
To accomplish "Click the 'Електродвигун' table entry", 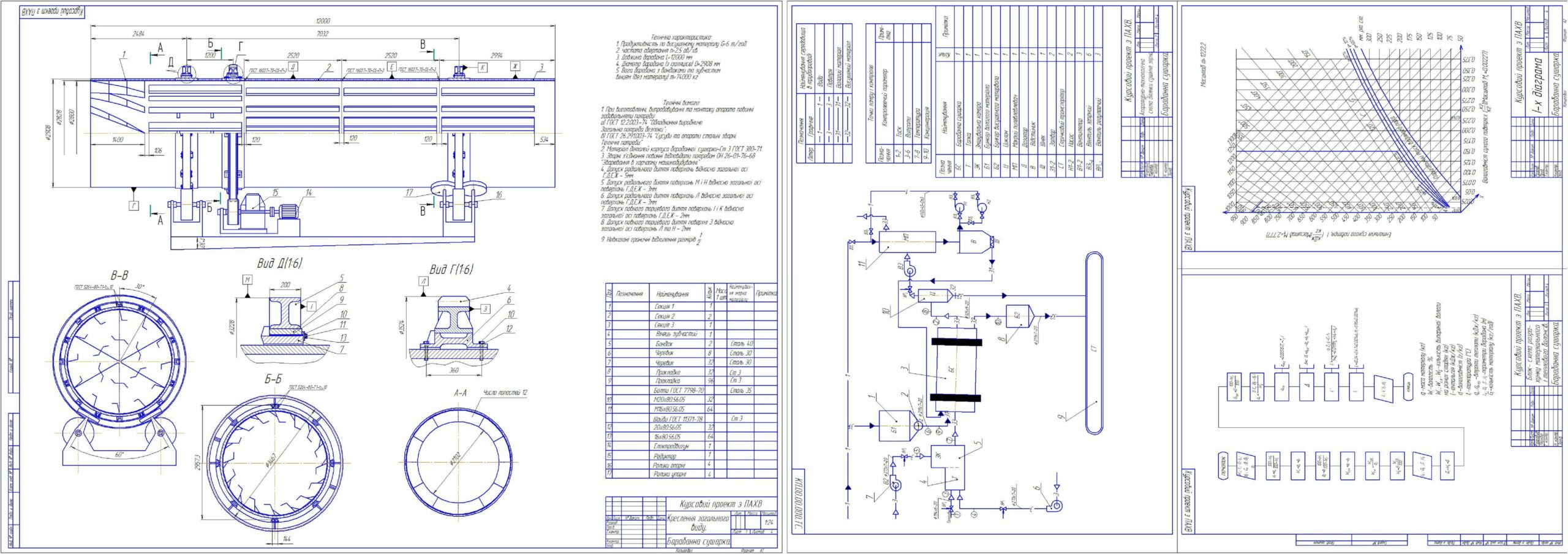I will click(671, 446).
